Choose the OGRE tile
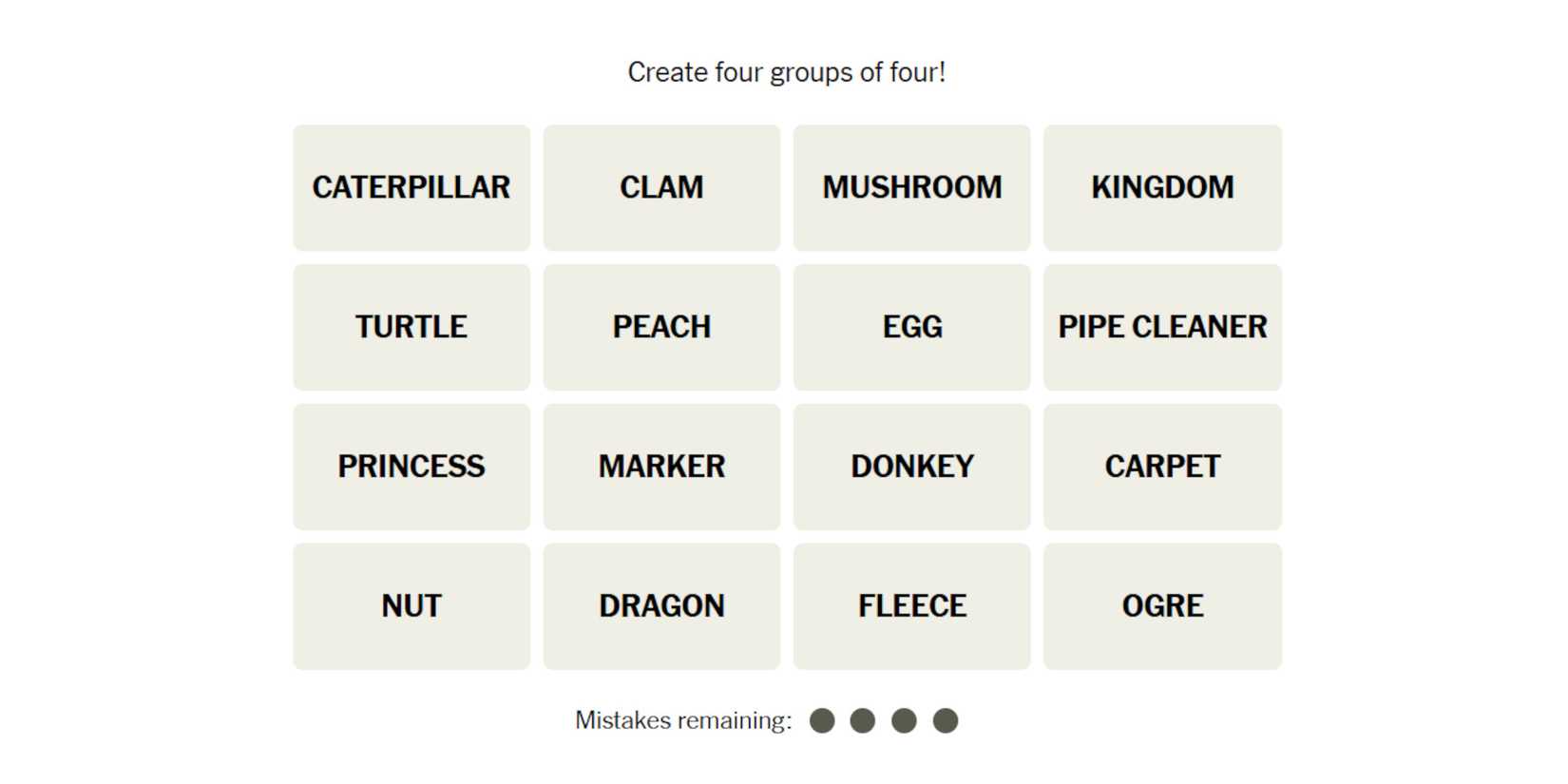The width and height of the screenshot is (1568, 784). [x=1162, y=606]
